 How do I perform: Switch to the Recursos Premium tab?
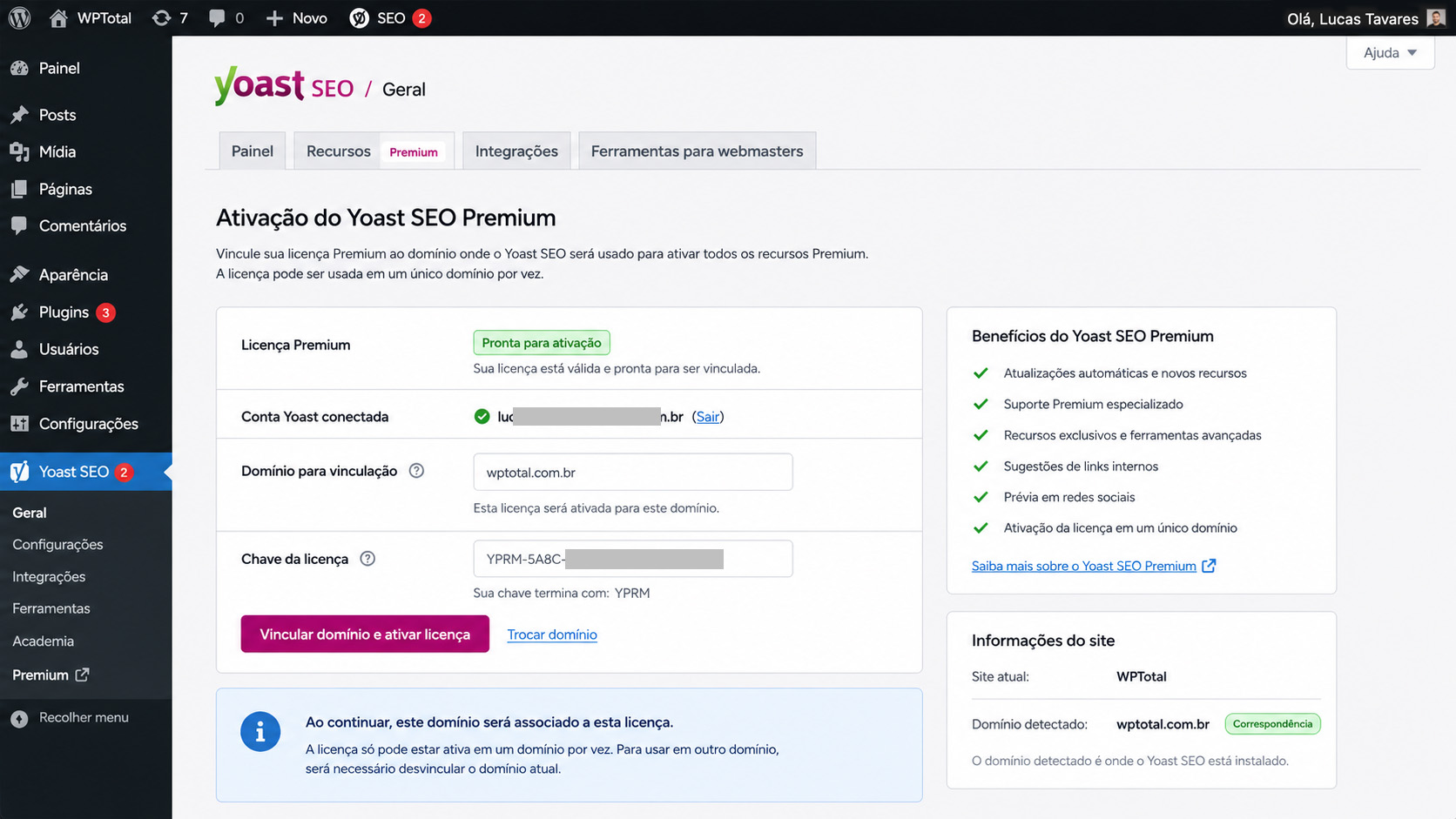pyautogui.click(x=374, y=151)
